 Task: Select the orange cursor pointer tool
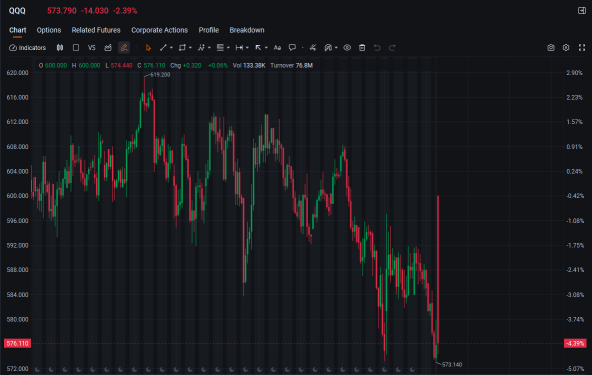[x=148, y=48]
